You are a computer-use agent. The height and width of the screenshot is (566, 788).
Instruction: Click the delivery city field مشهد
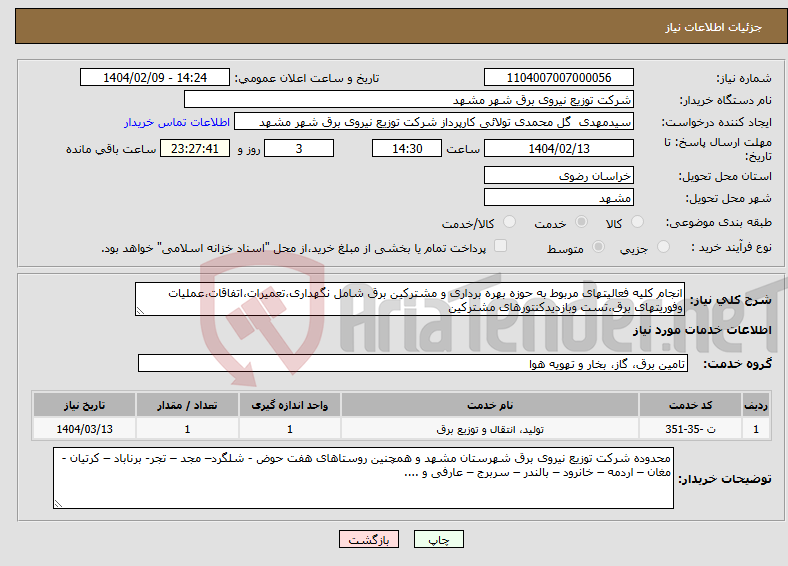coord(558,197)
